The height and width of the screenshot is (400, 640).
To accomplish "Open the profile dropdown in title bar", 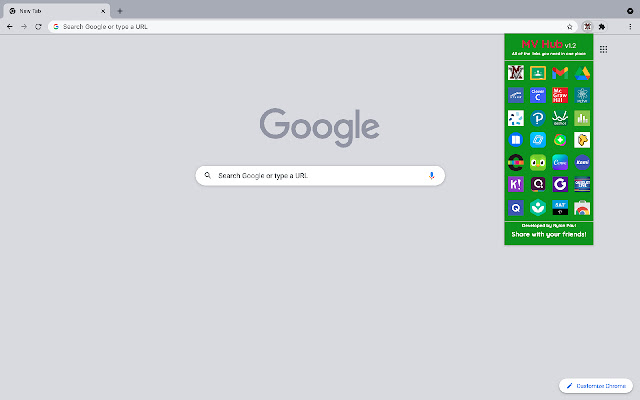I will (630, 11).
